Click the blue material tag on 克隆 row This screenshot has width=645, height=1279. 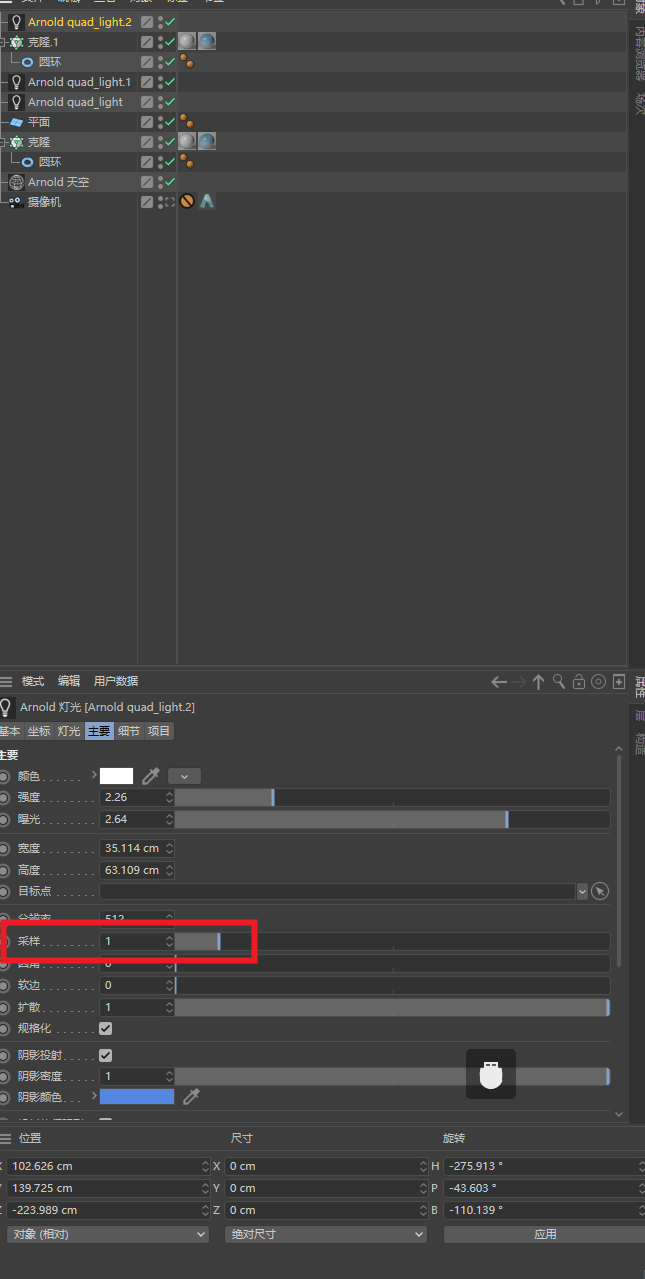207,141
